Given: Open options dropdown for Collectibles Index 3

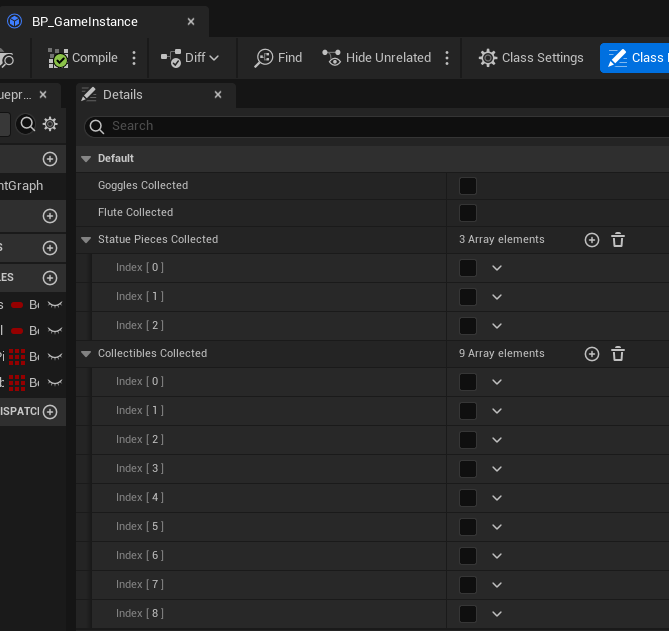Looking at the screenshot, I should [497, 469].
